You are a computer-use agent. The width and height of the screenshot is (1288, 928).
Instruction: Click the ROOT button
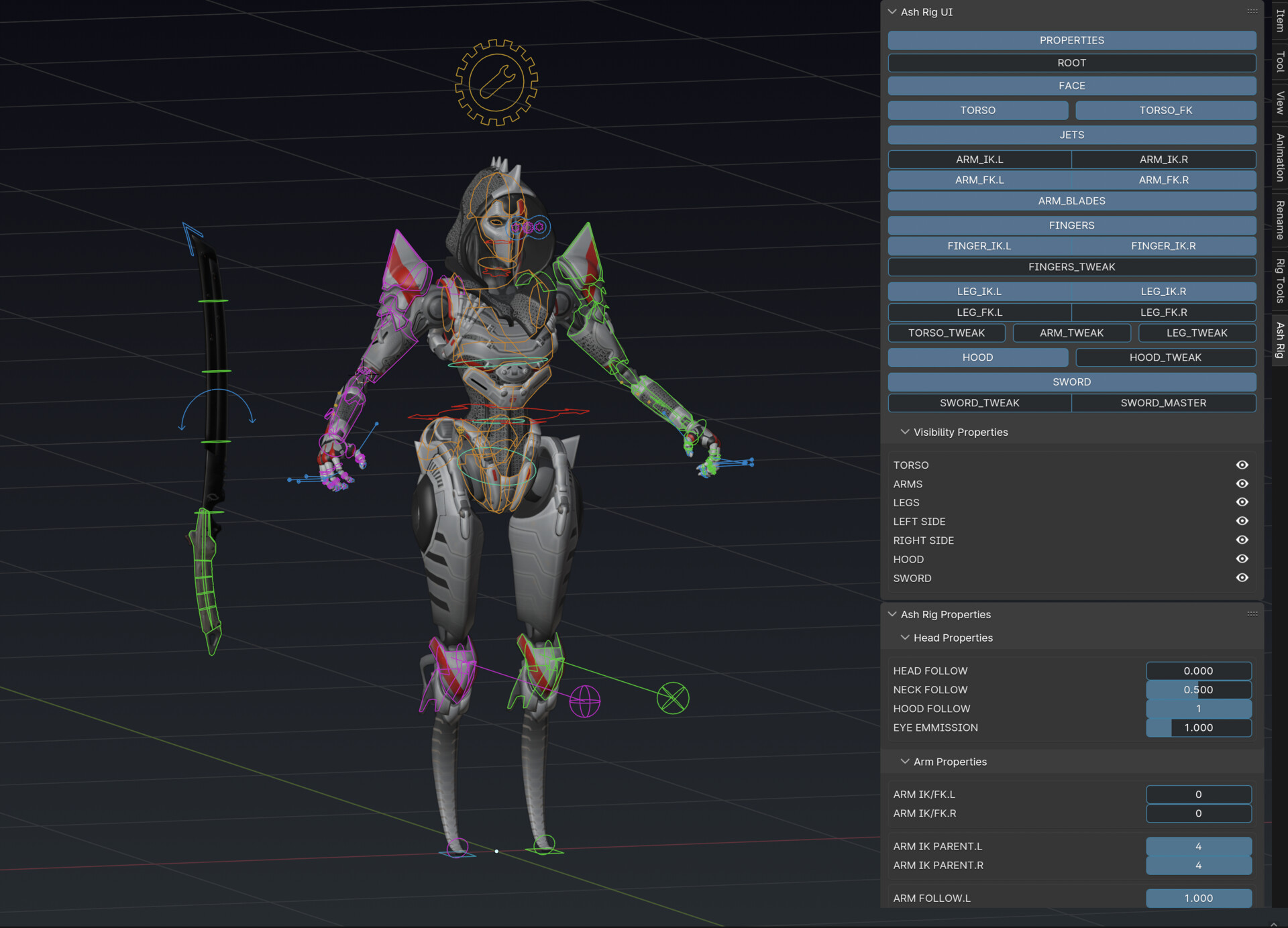[1071, 62]
